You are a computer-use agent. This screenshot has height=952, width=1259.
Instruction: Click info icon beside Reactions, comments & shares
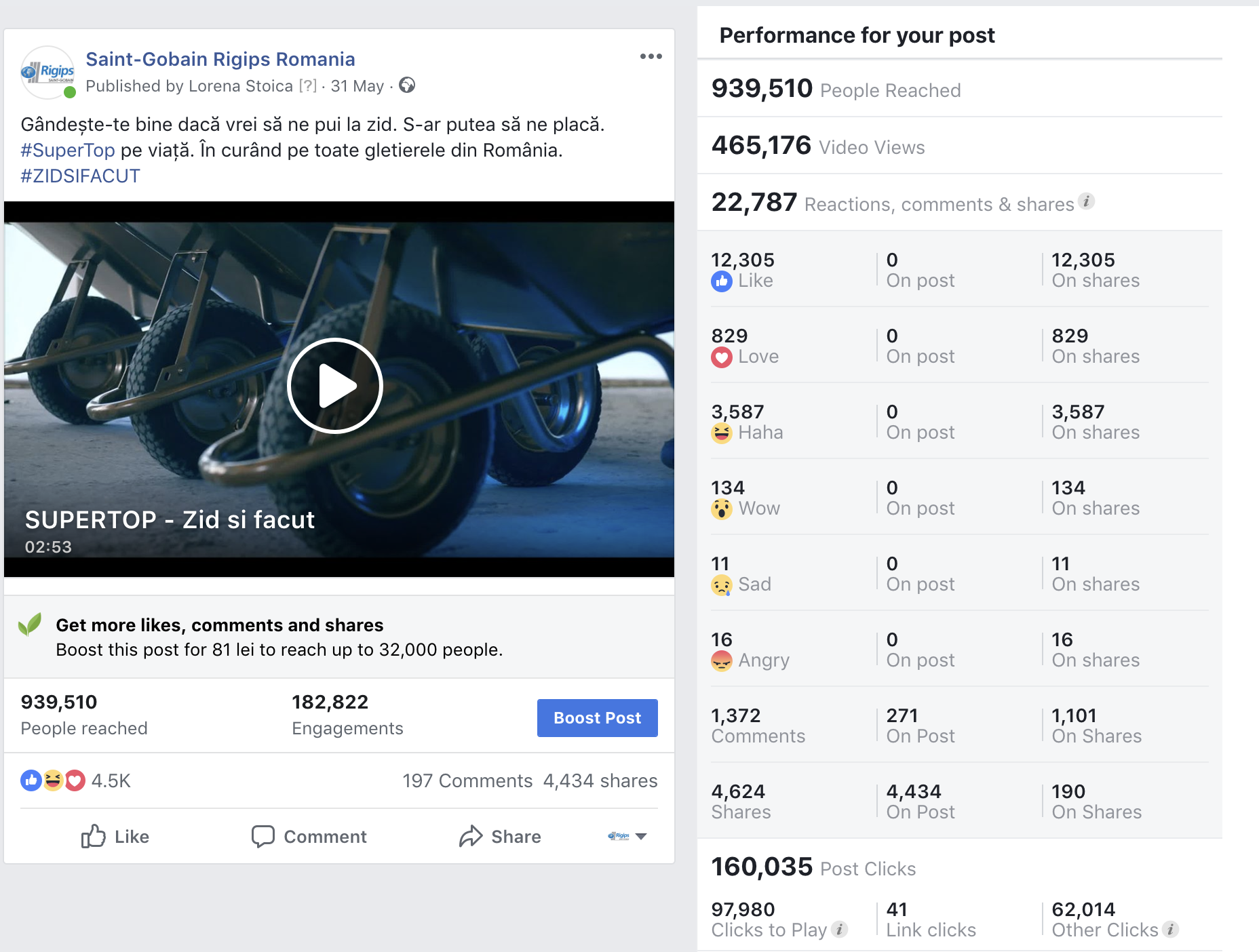(1087, 201)
